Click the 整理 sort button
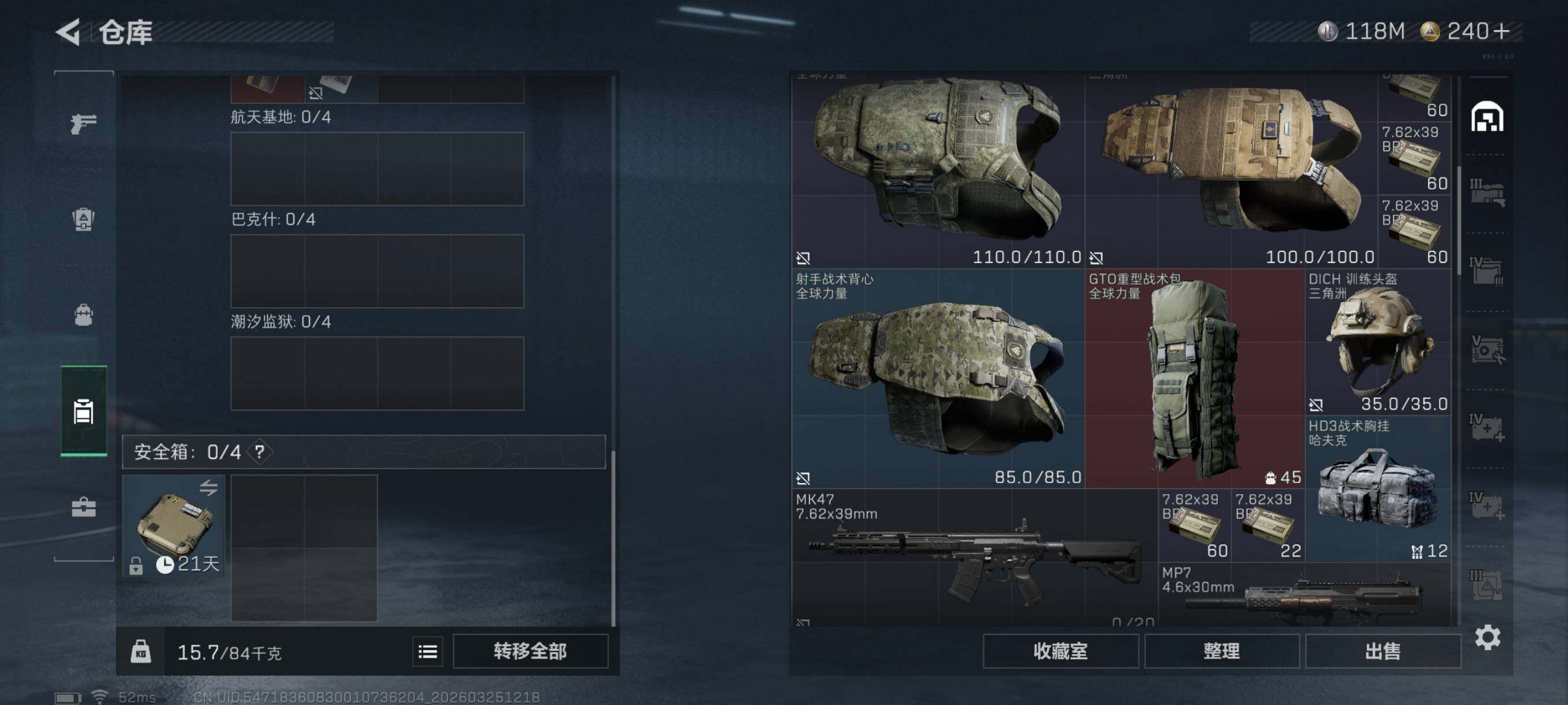This screenshot has width=1568, height=705. pyautogui.click(x=1222, y=651)
